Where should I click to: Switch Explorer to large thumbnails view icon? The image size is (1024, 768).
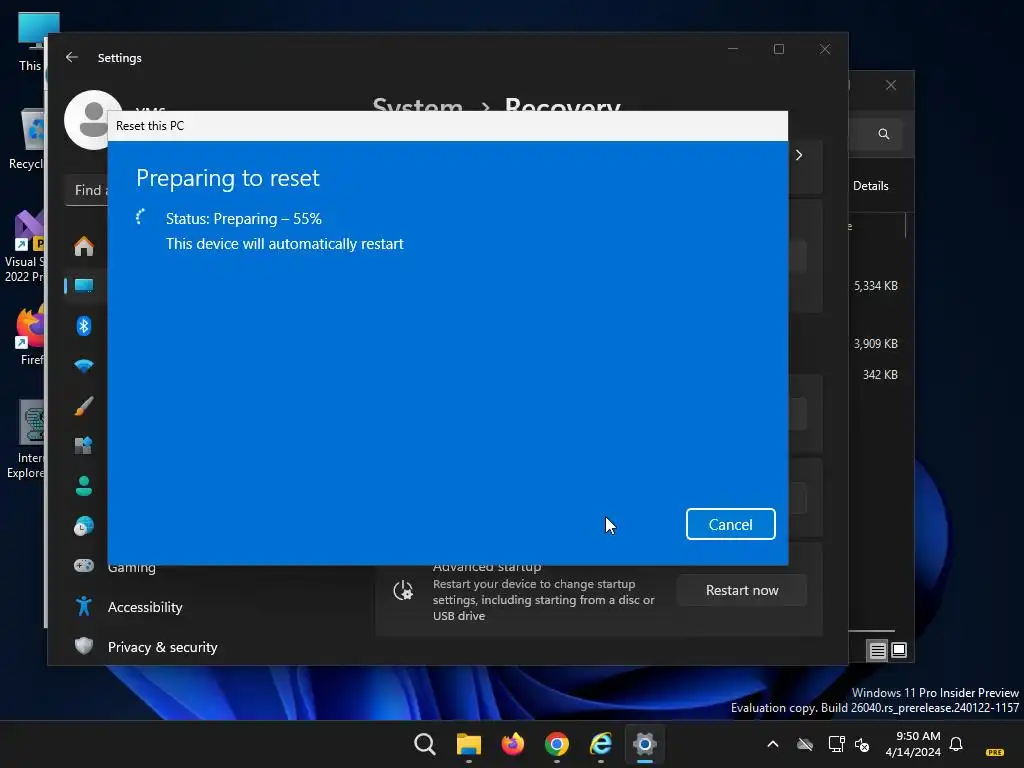[x=899, y=650]
